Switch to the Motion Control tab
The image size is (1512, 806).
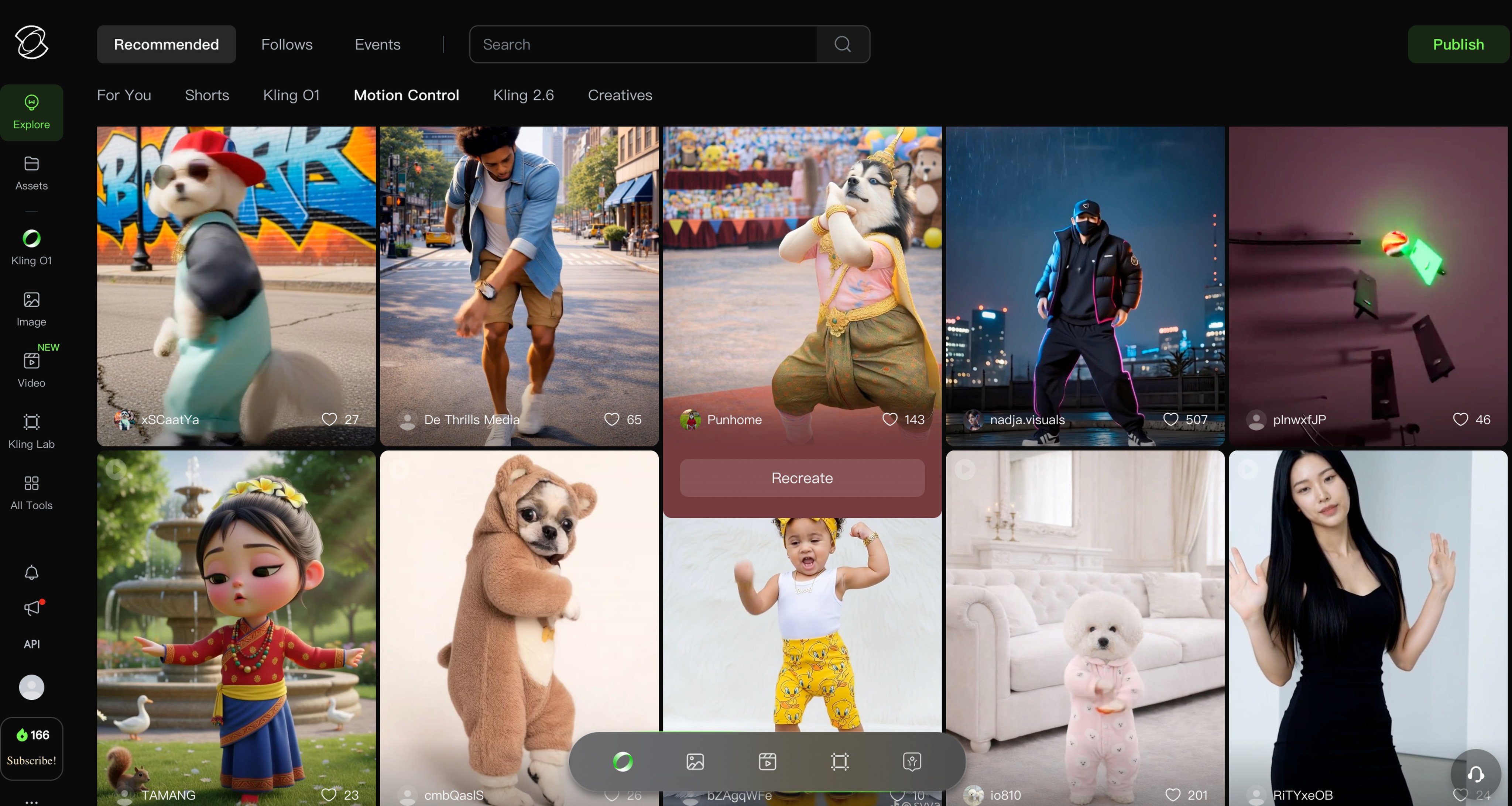click(406, 94)
